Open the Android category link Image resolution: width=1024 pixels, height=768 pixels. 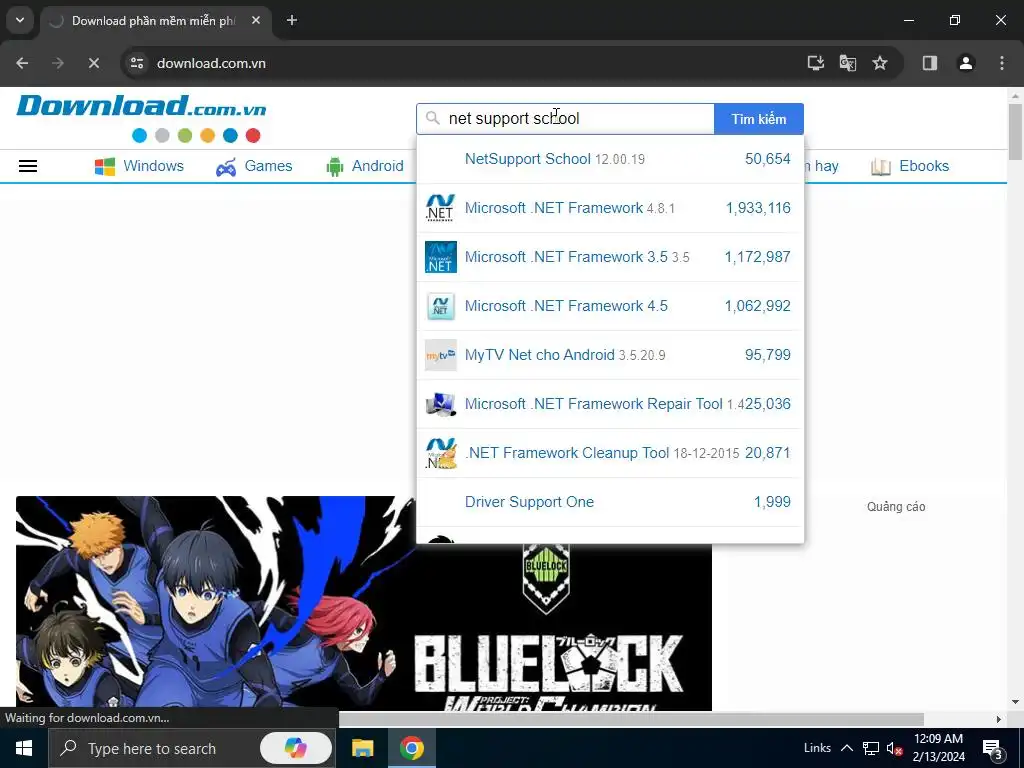(377, 166)
